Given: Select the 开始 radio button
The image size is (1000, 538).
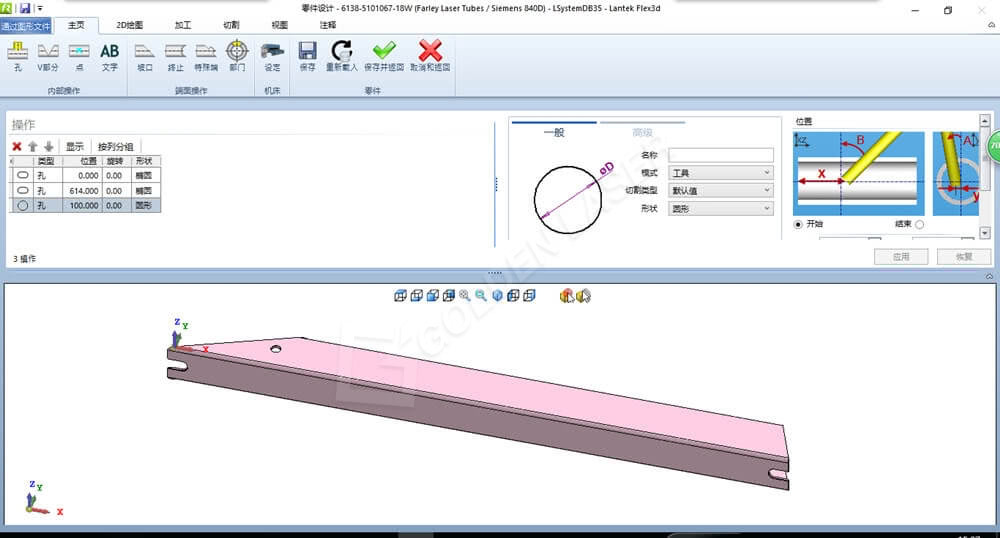Looking at the screenshot, I should (798, 224).
